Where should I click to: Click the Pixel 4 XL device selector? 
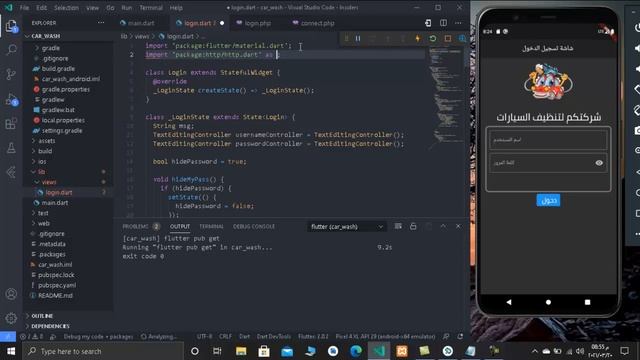pos(385,337)
